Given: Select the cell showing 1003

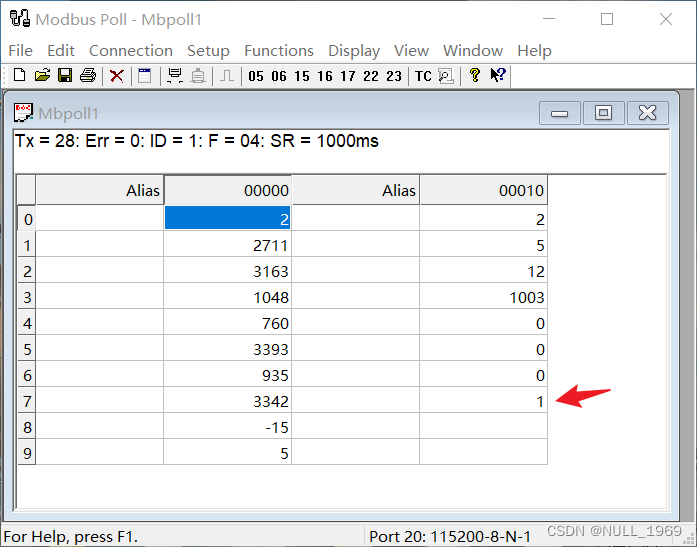Looking at the screenshot, I should point(484,296).
